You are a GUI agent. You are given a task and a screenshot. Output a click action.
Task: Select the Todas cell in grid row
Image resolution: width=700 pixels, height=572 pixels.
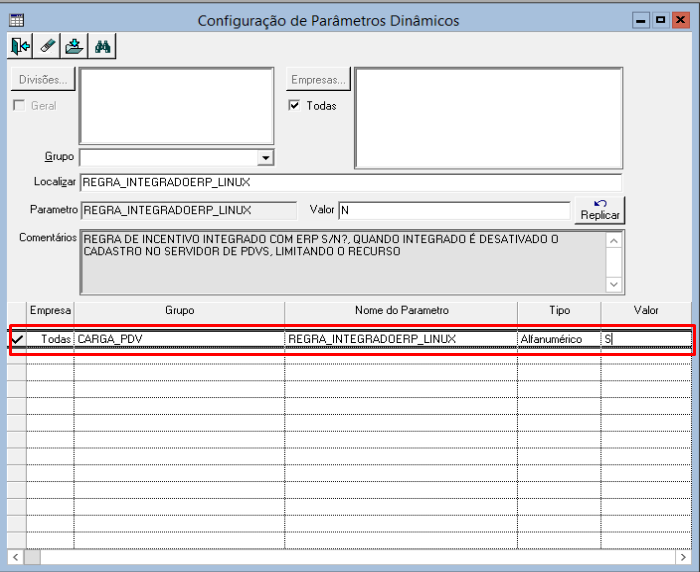50,339
